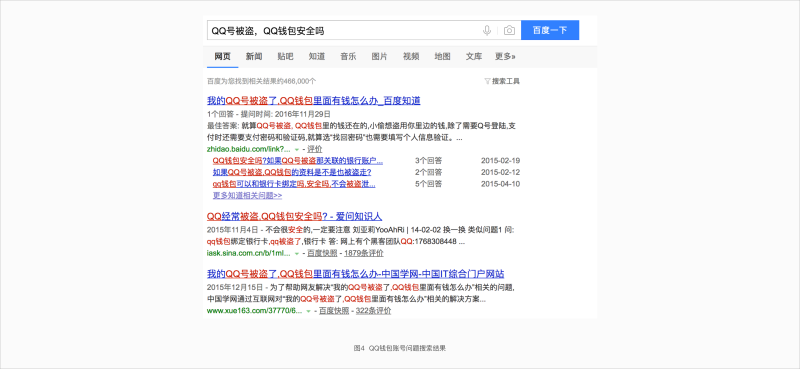Open sub-result QQ钱包安全吗?如果QQ号被盗那关联的银行账户
This screenshot has width=800, height=369.
coord(298,161)
